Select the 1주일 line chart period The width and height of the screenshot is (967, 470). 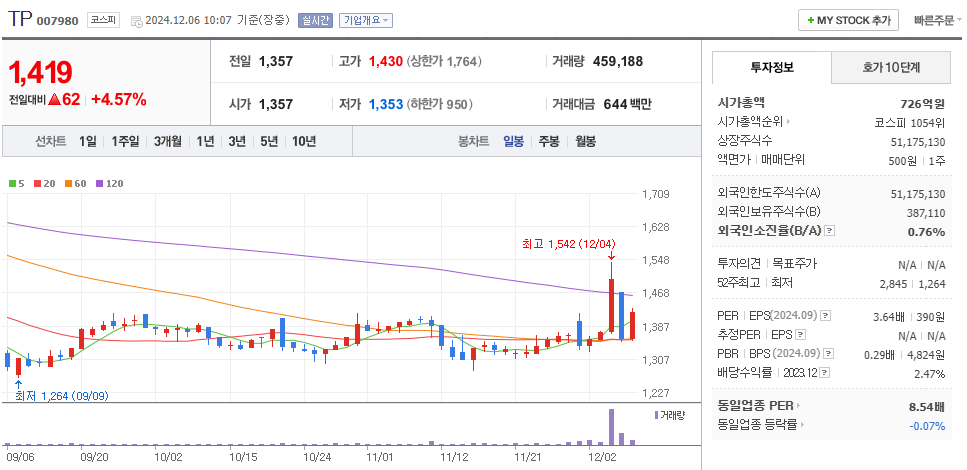[125, 141]
